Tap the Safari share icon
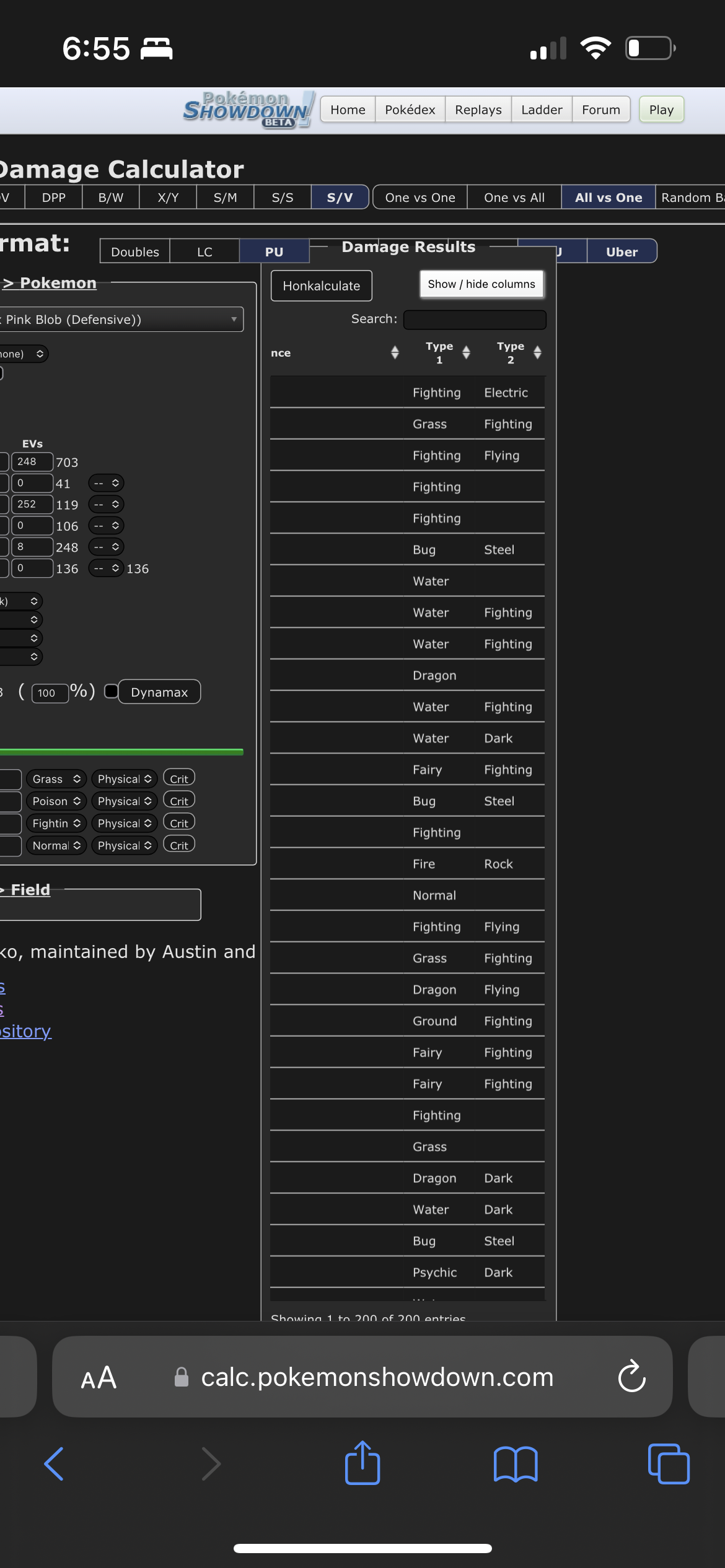725x1568 pixels. point(362,1463)
